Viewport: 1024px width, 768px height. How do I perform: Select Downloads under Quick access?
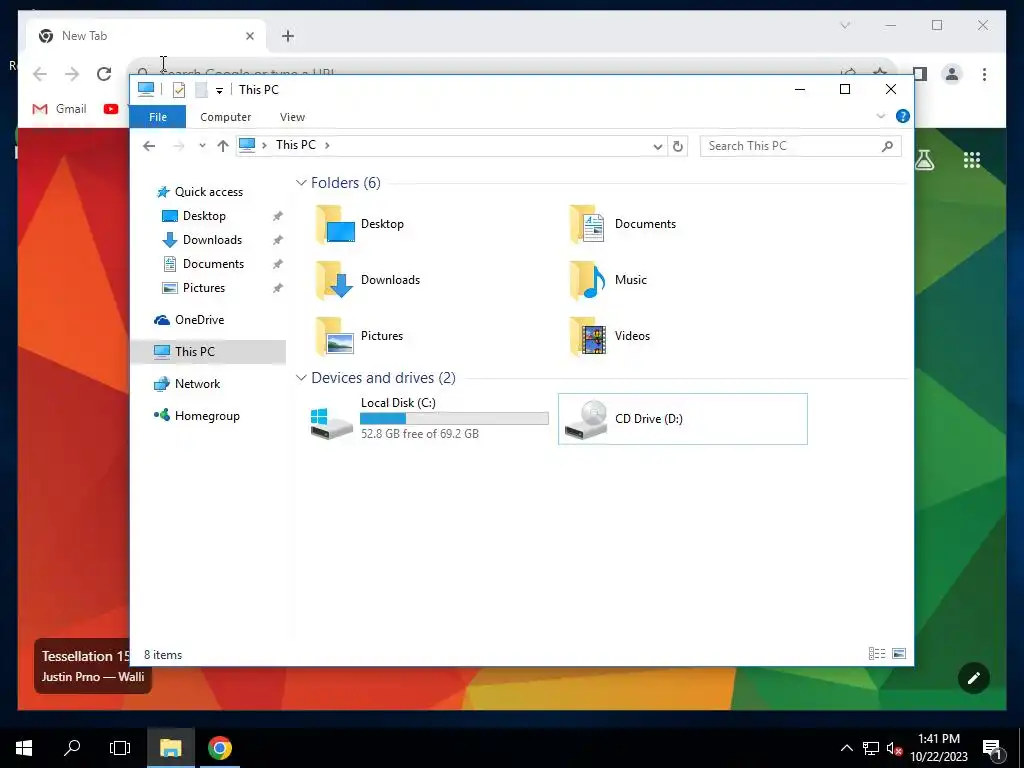click(x=212, y=240)
